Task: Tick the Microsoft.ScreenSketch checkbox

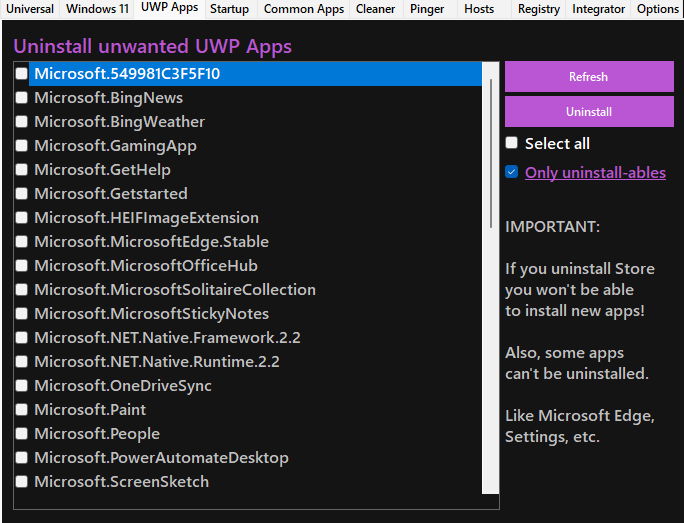Action: pos(21,481)
